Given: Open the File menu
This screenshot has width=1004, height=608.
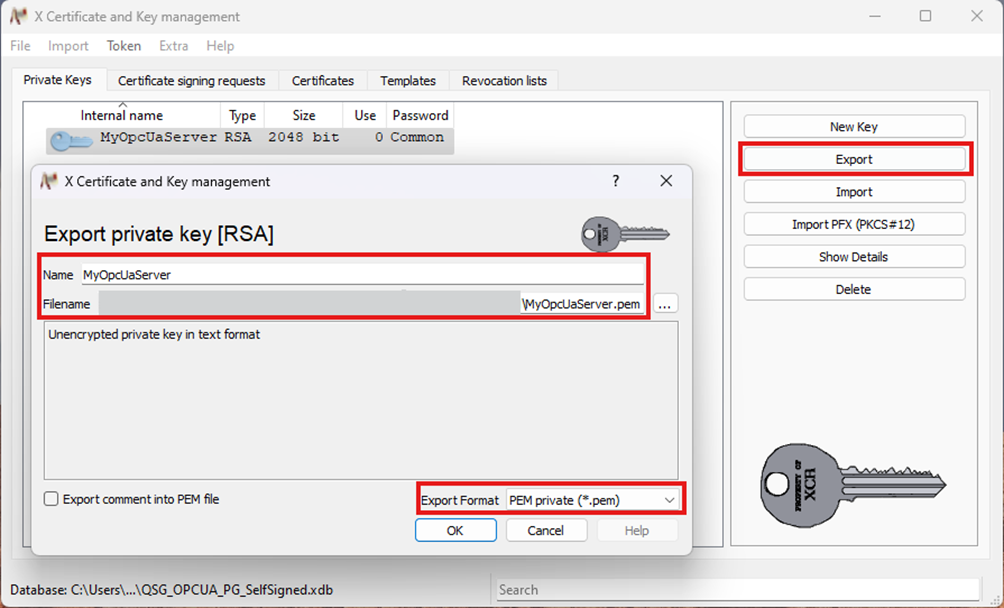Looking at the screenshot, I should (20, 46).
